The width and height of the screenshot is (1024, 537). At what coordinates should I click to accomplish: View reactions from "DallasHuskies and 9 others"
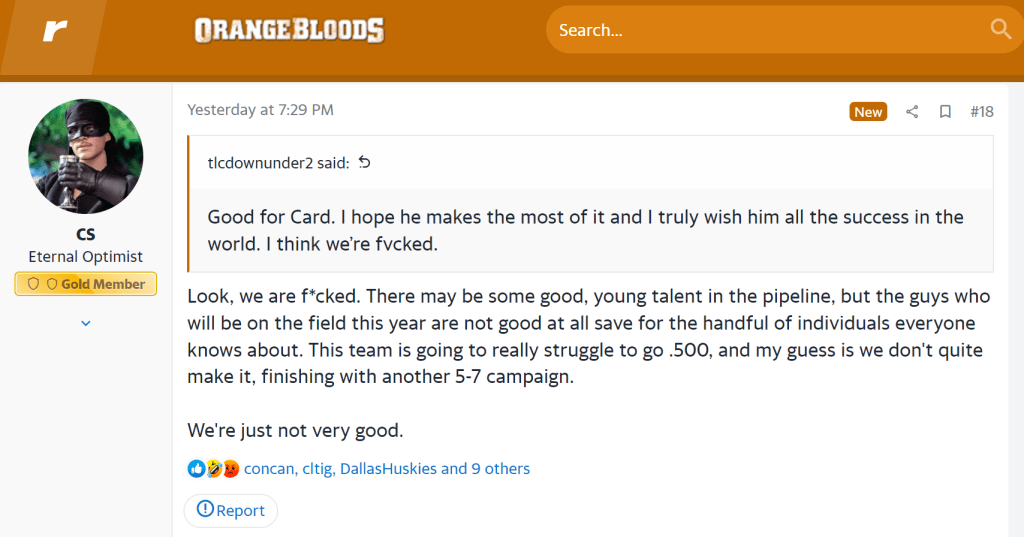[435, 468]
